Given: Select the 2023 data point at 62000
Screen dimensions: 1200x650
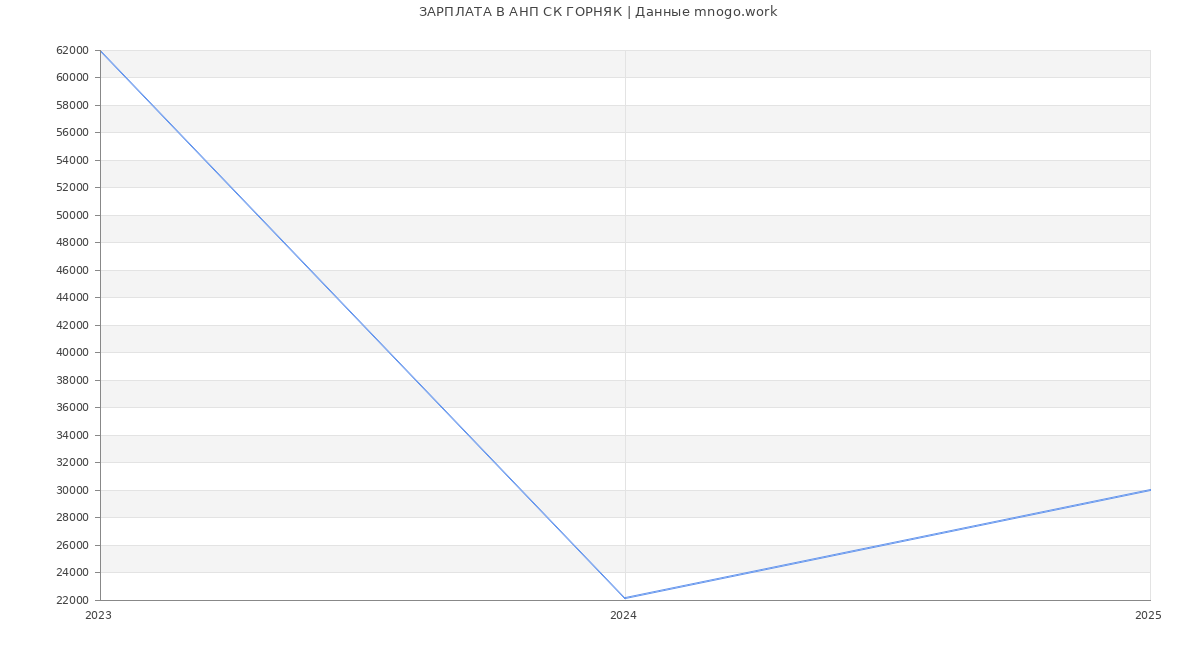Looking at the screenshot, I should 101,50.
